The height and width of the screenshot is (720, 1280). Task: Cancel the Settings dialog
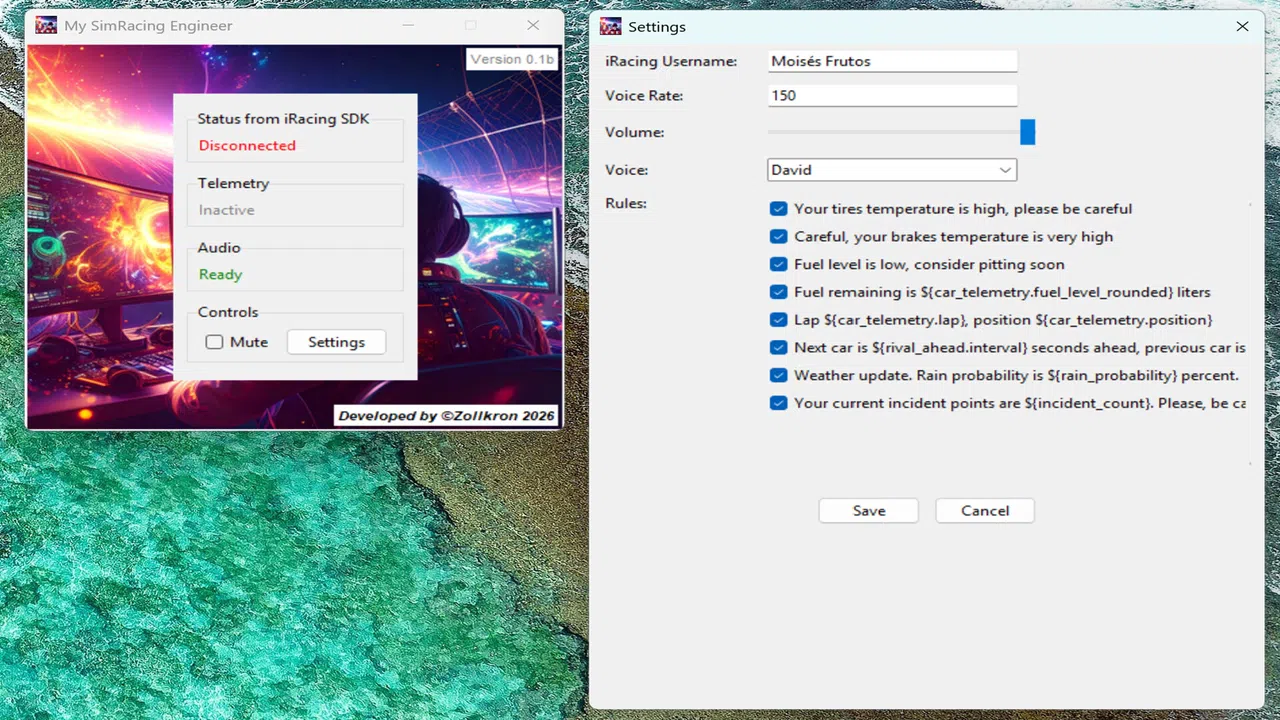point(985,511)
